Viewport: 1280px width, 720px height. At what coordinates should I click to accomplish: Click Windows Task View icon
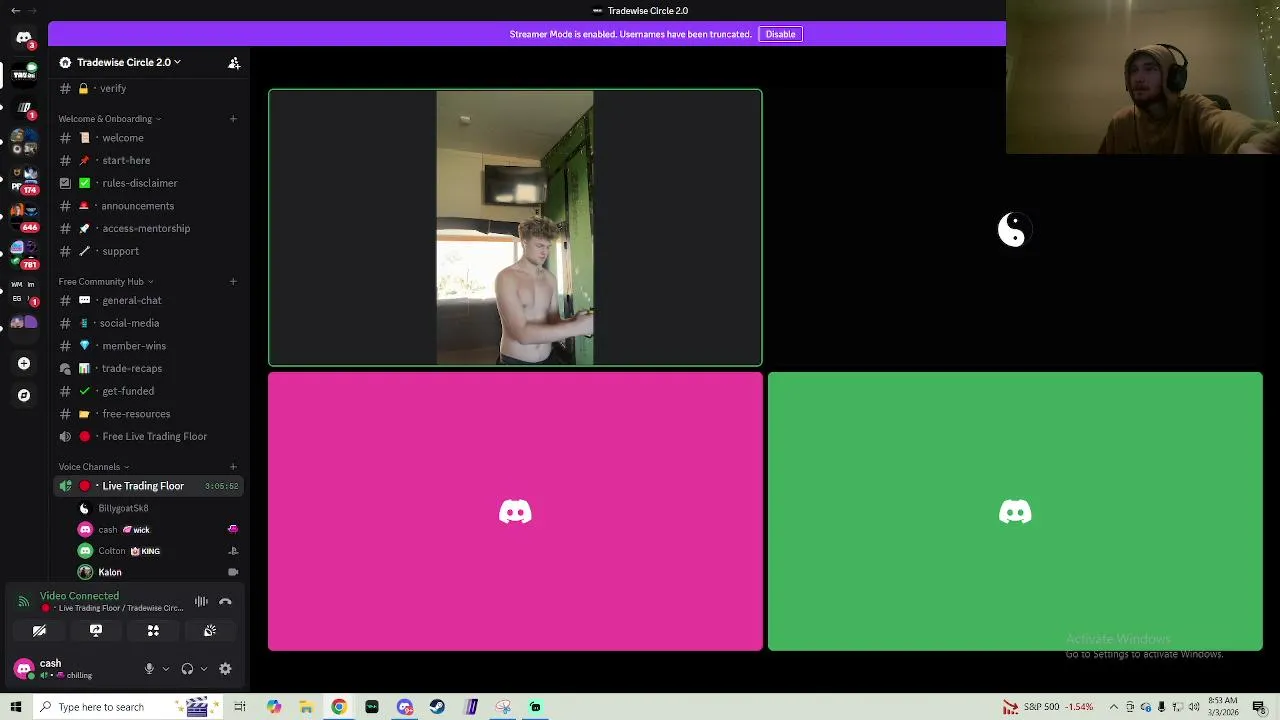click(240, 707)
